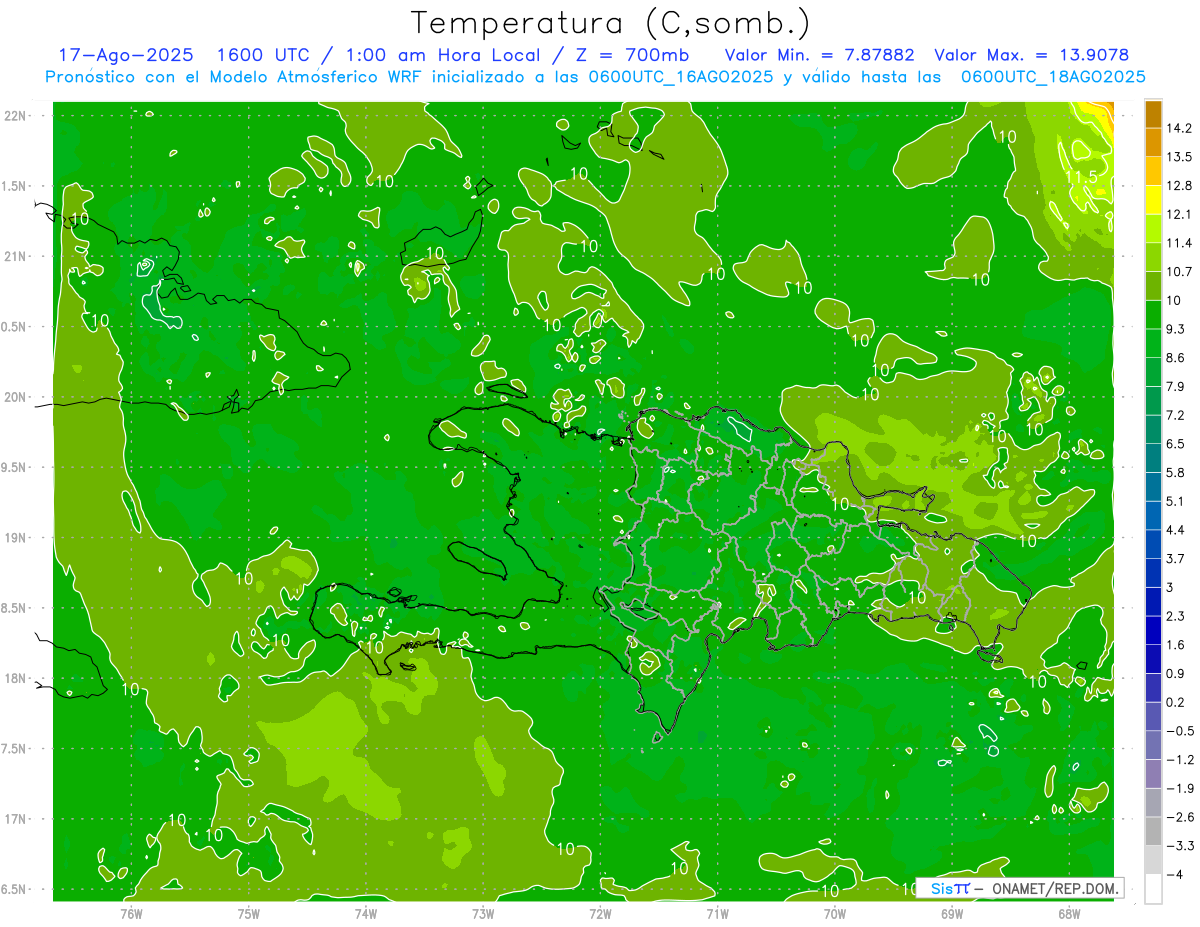The height and width of the screenshot is (927, 1200).
Task: Select the forecast date "17-Ago-2025"
Action: tap(126, 55)
